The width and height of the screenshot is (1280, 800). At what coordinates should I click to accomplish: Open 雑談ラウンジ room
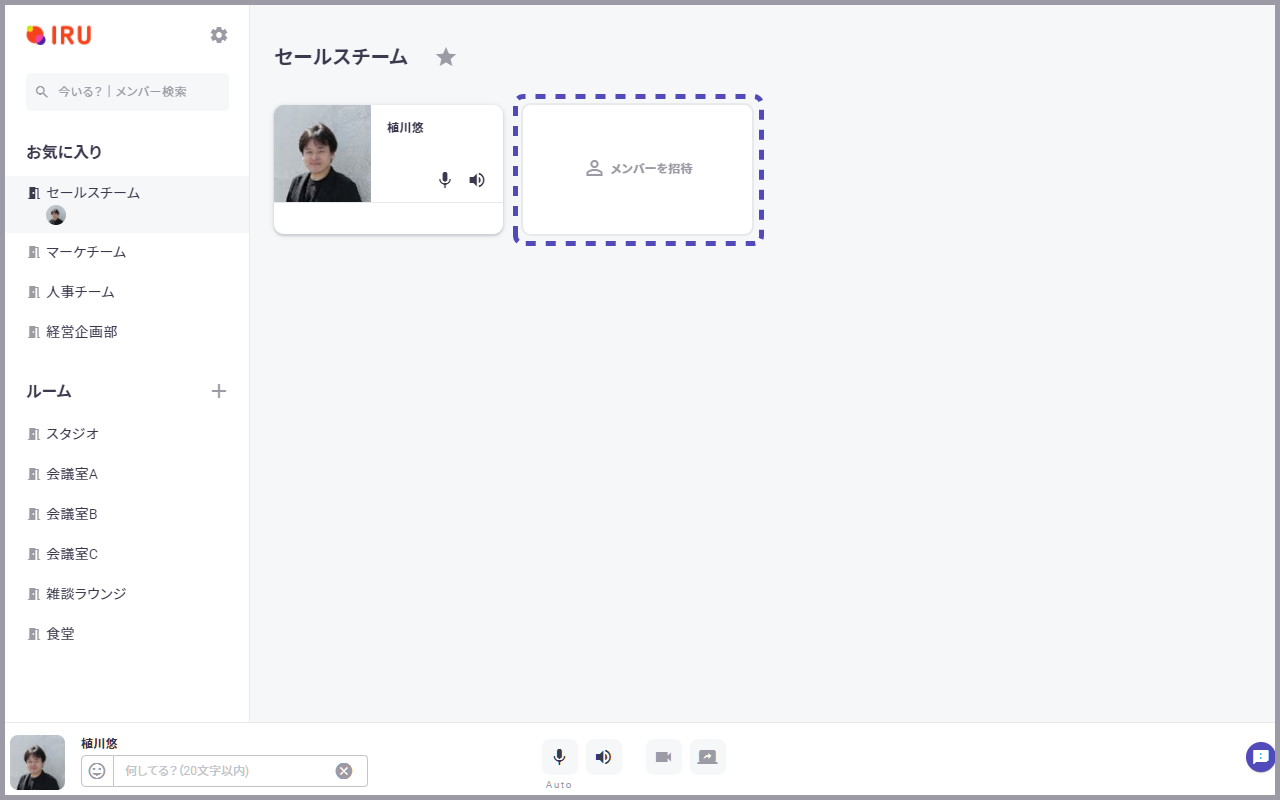pyautogui.click(x=127, y=594)
